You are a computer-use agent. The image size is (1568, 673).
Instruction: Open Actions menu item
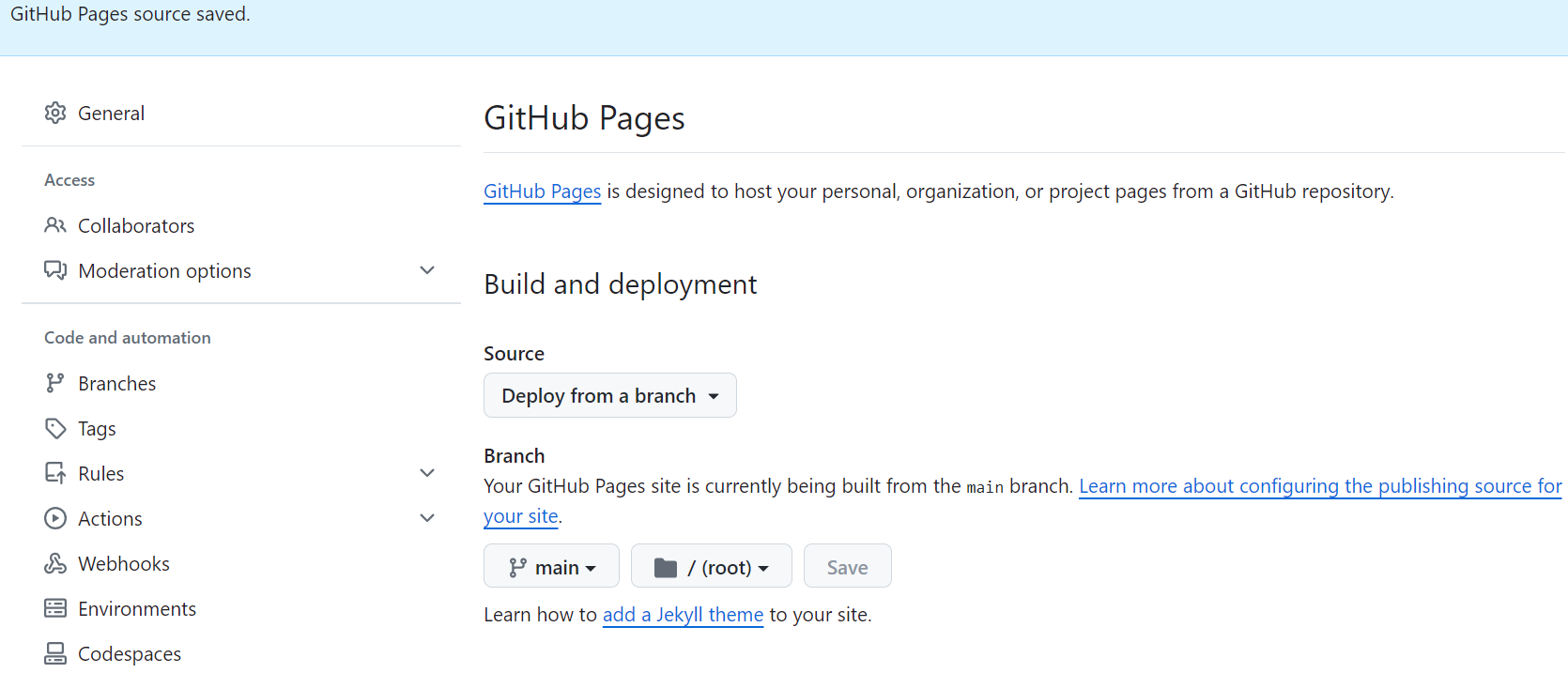point(110,518)
